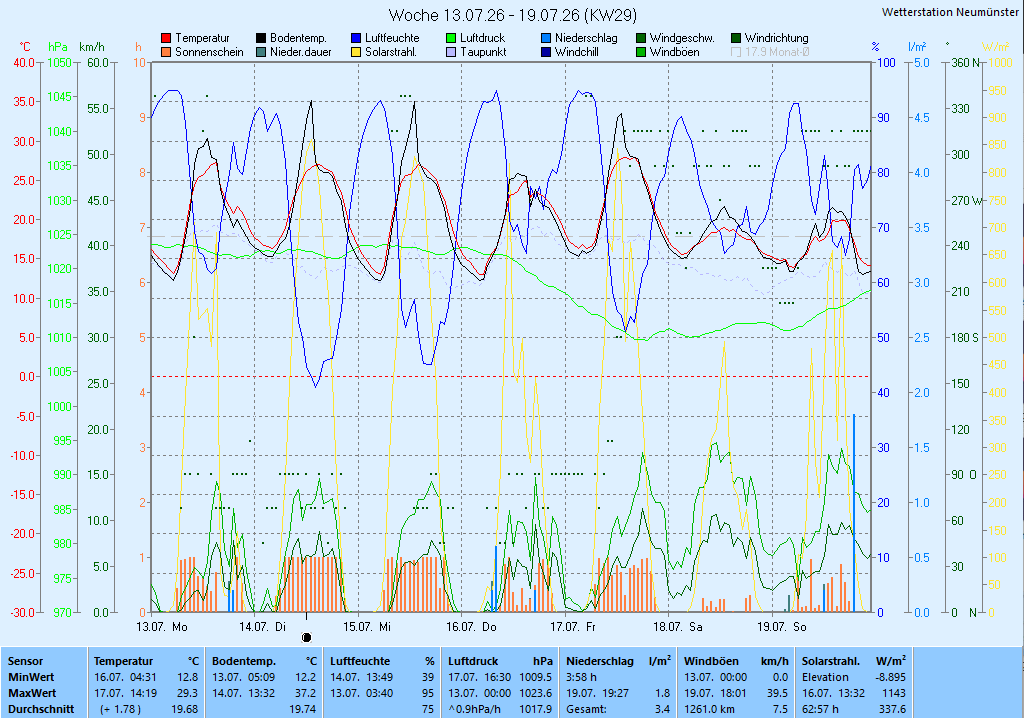1024x718 pixels.
Task: Click the chart title Woche 13.07.26 - 19.07.26 (KW29)
Action: click(x=513, y=14)
